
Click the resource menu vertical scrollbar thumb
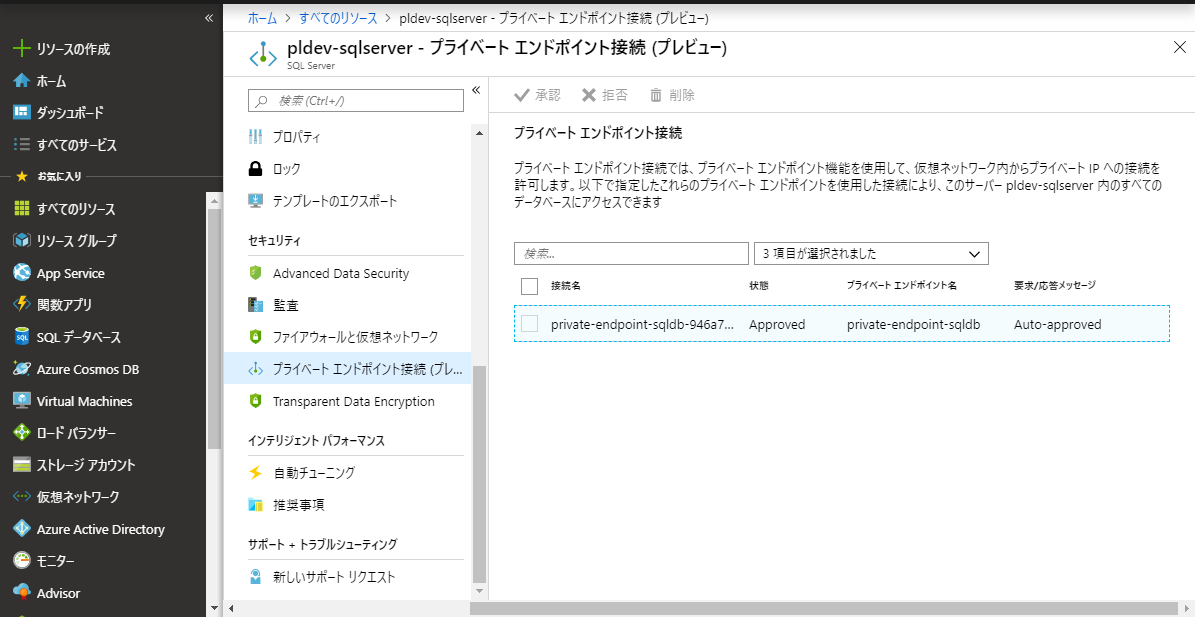(x=479, y=474)
